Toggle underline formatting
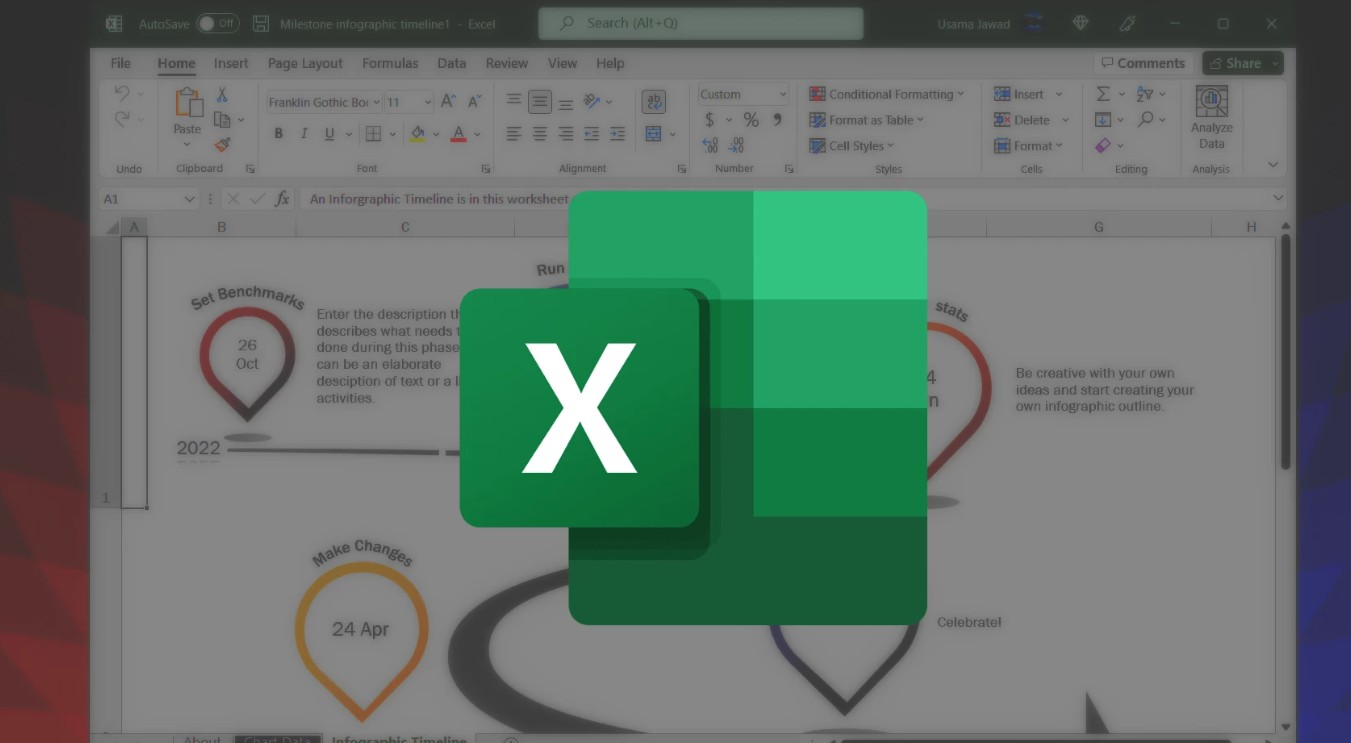The height and width of the screenshot is (743, 1351). point(330,134)
